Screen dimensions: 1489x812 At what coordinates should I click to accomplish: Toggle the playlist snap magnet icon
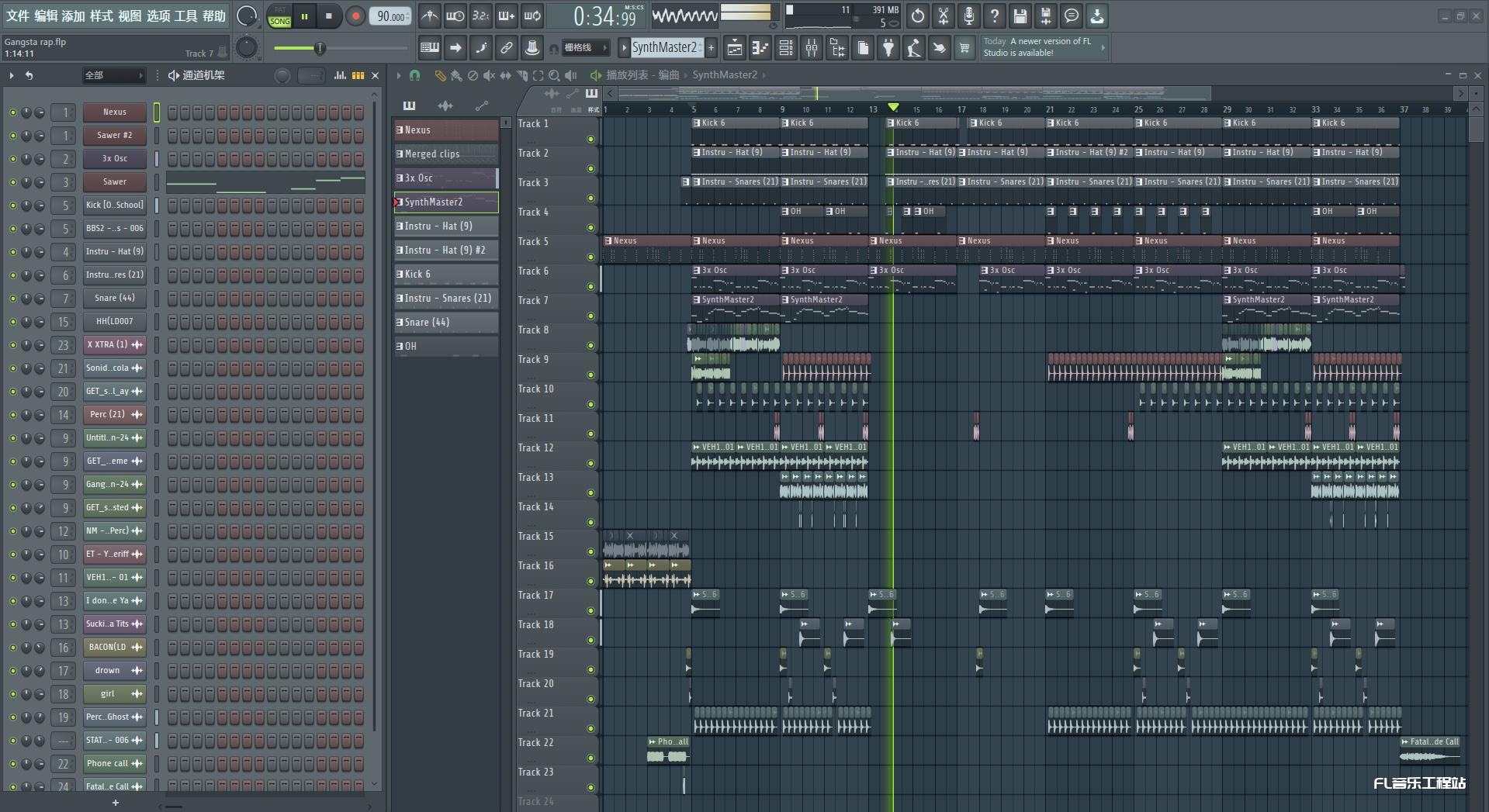(414, 75)
